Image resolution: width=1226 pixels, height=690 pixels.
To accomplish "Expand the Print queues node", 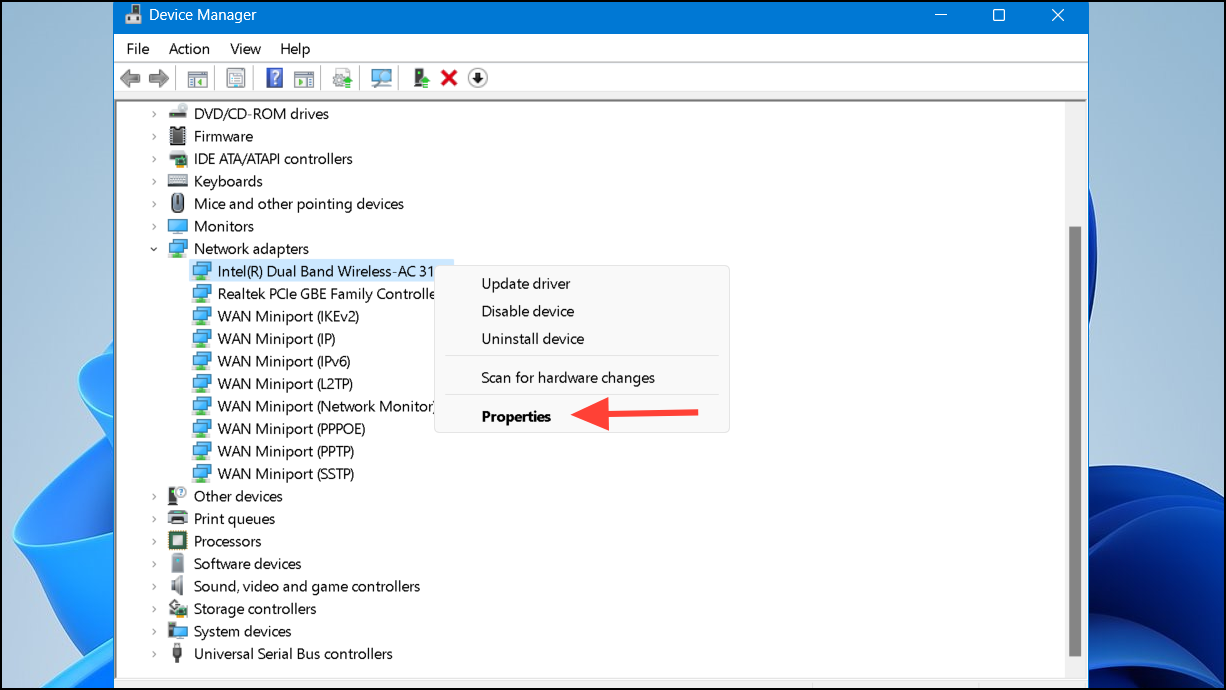I will 154,519.
